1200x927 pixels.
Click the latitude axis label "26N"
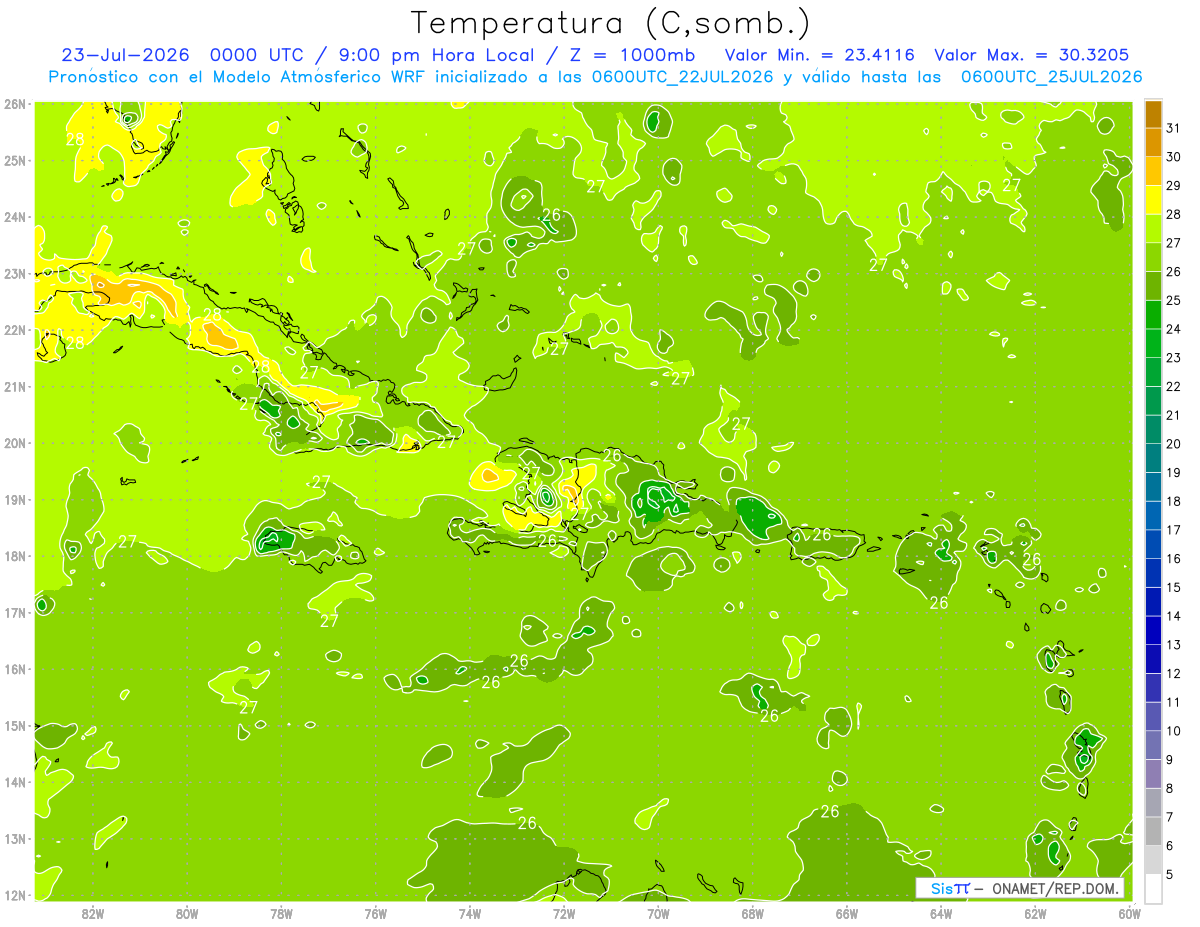pos(15,104)
